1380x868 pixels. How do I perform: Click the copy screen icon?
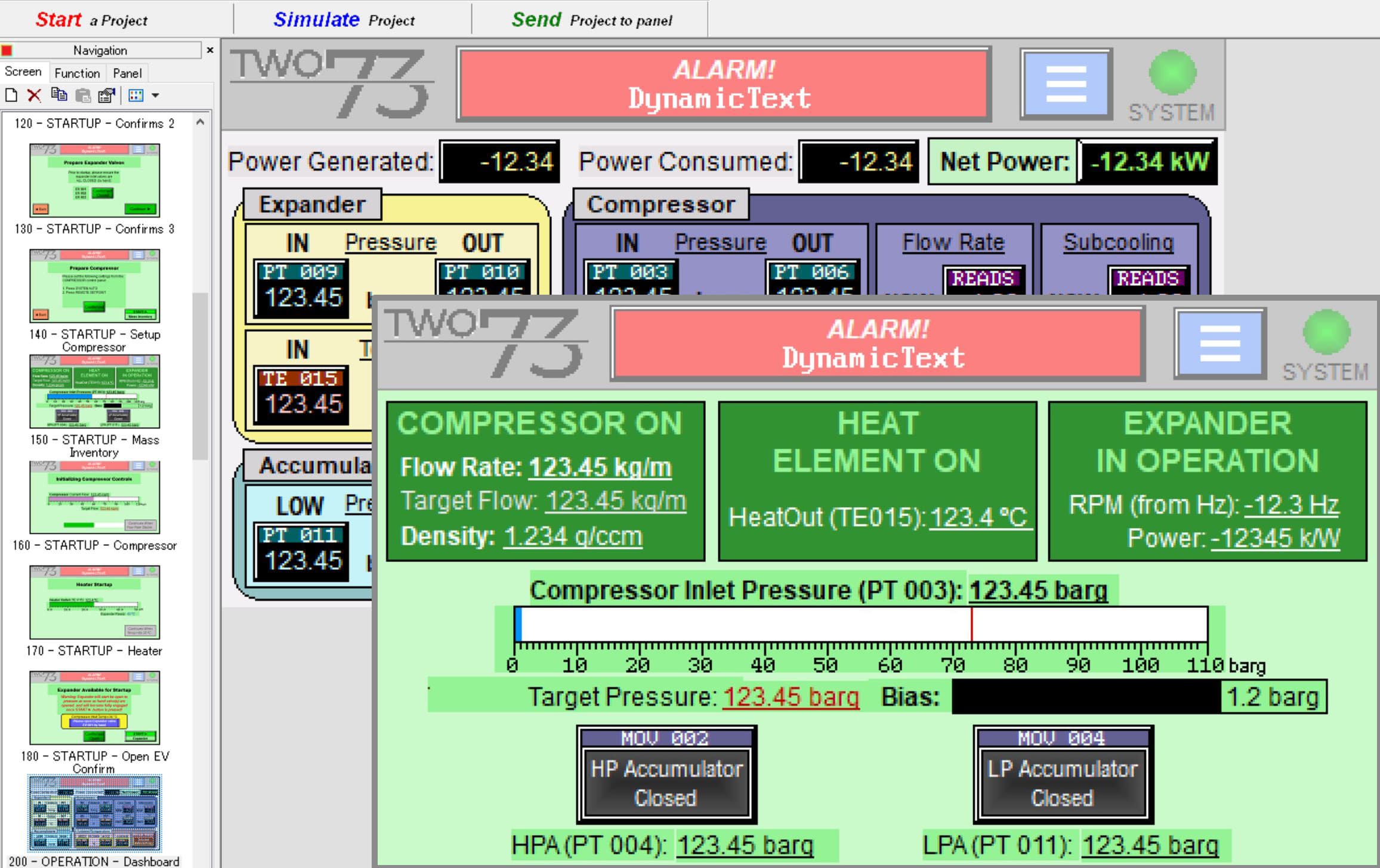pyautogui.click(x=58, y=95)
